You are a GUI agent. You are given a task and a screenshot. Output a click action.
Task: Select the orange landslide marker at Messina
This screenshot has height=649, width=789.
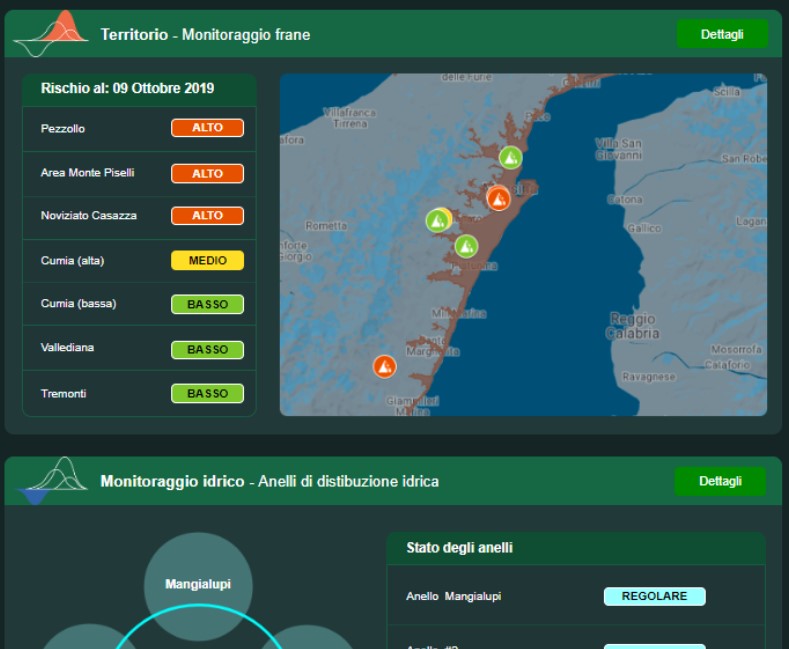click(x=498, y=198)
